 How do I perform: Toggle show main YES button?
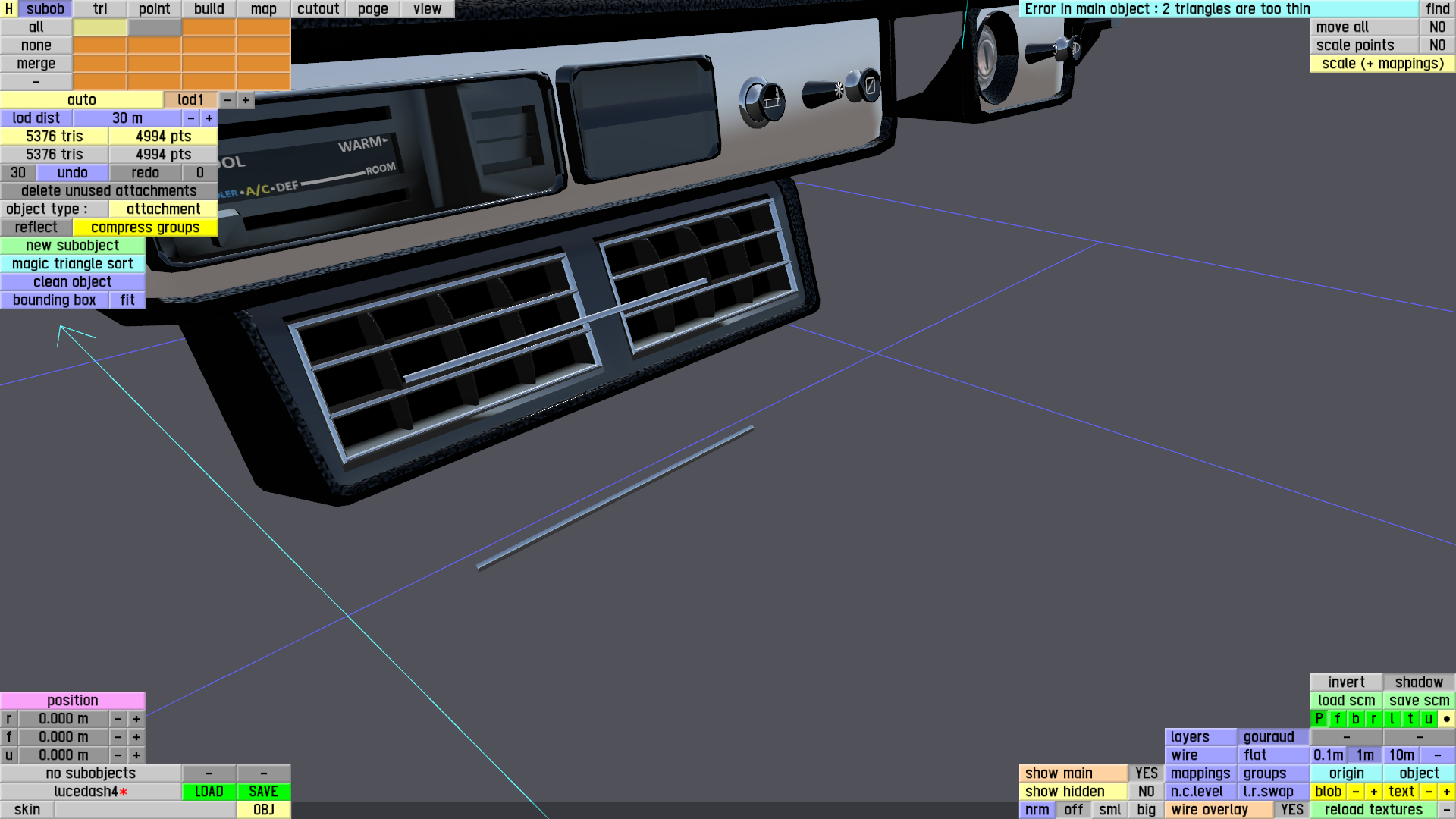point(1146,773)
